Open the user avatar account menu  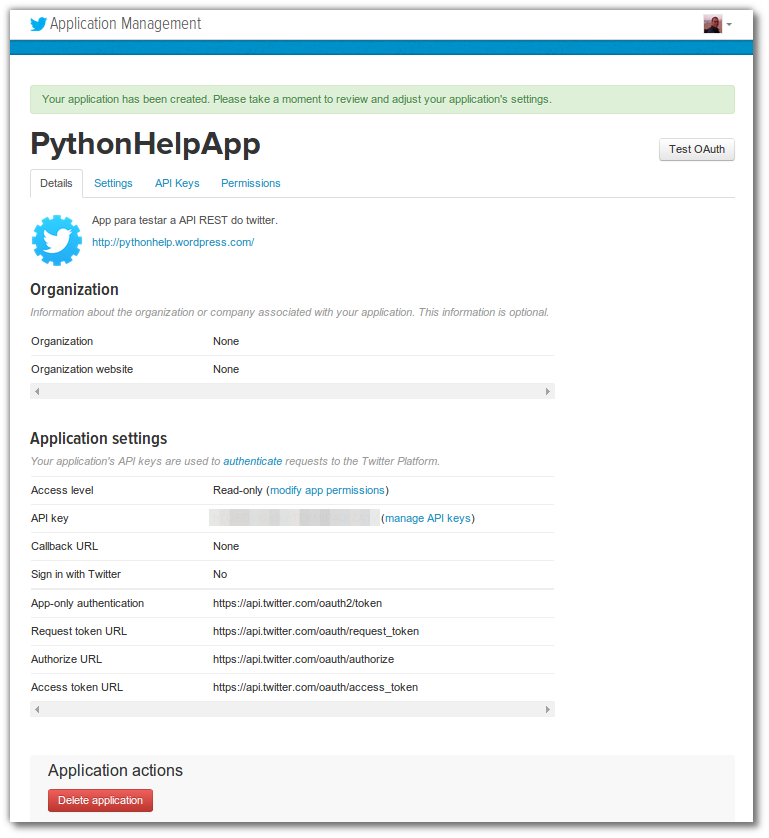tap(718, 24)
